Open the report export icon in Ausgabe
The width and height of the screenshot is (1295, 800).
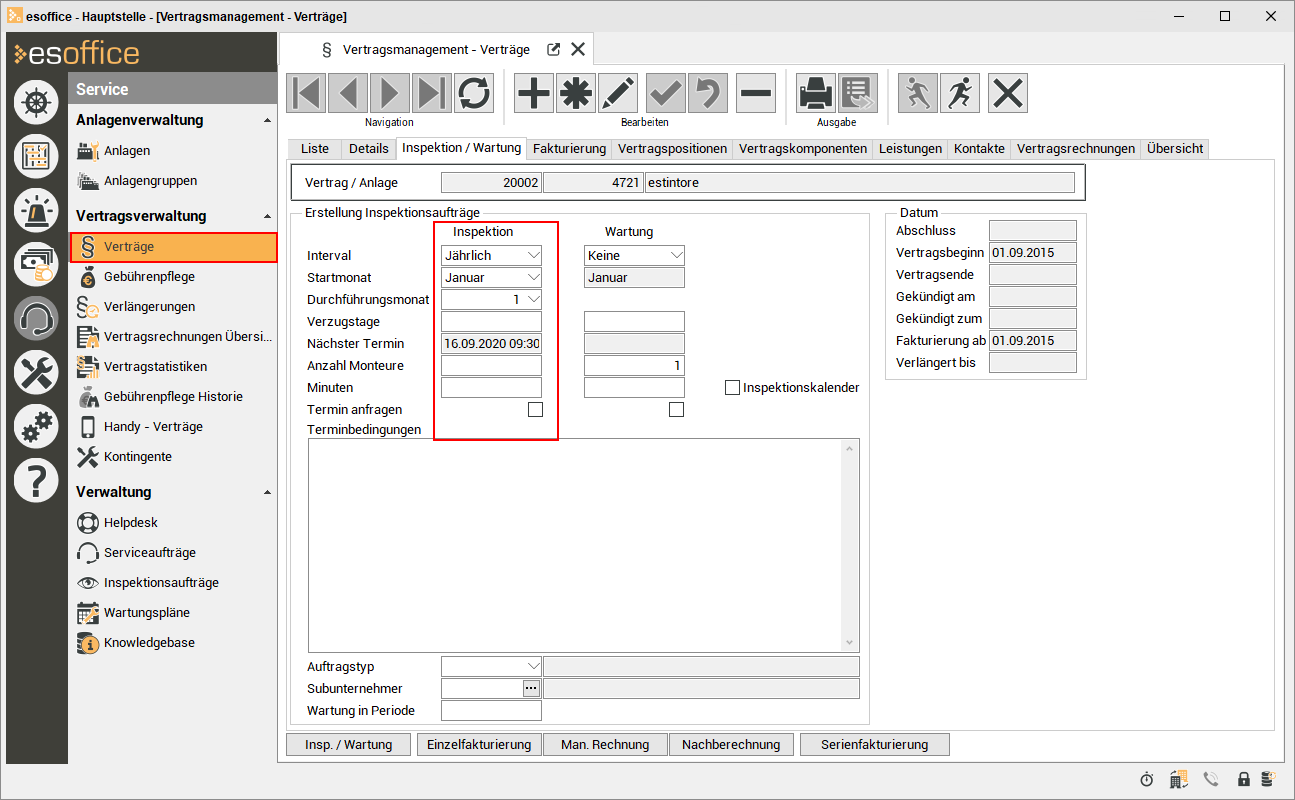click(858, 93)
